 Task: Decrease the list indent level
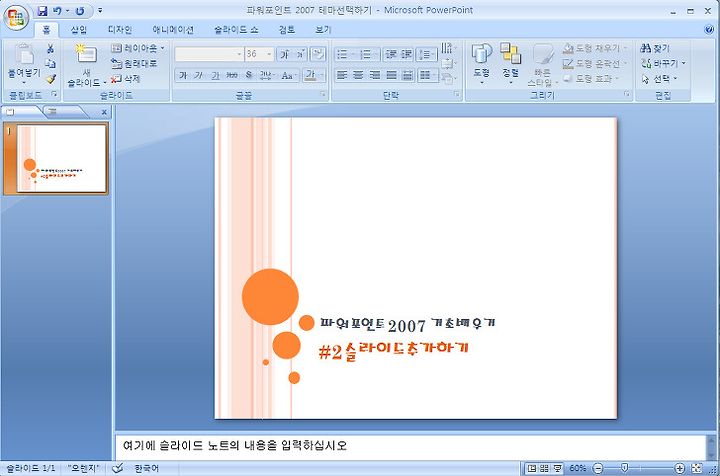click(x=391, y=54)
